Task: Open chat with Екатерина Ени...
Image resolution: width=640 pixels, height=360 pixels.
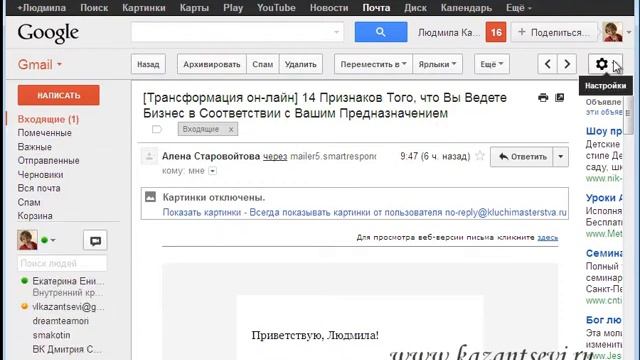Action: 68,281
